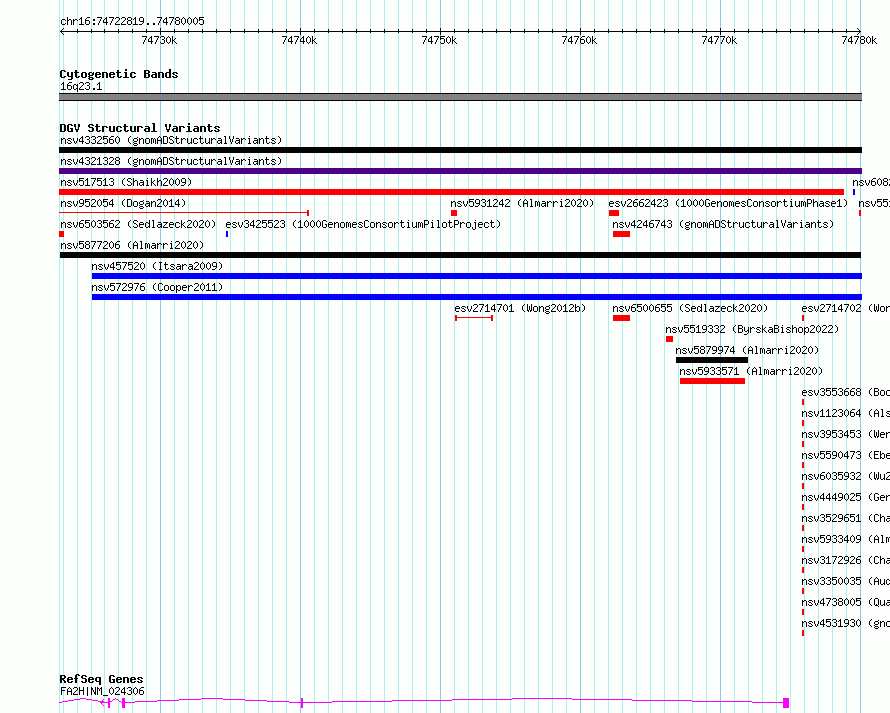
Task: Click esv3425523 1000GenomesConsortiumPilotProject label
Action: tap(363, 224)
